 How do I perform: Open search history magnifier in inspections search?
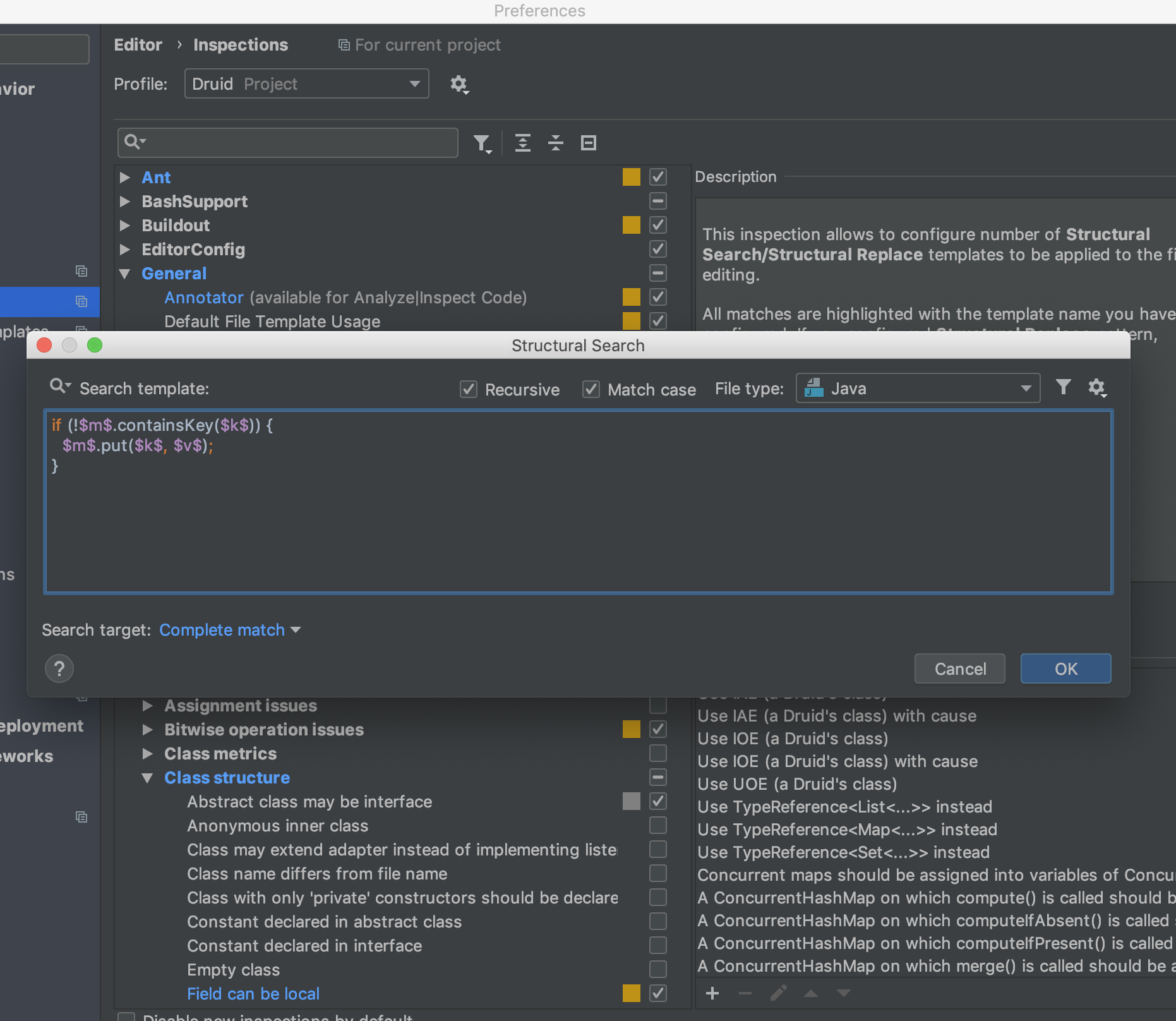(135, 142)
